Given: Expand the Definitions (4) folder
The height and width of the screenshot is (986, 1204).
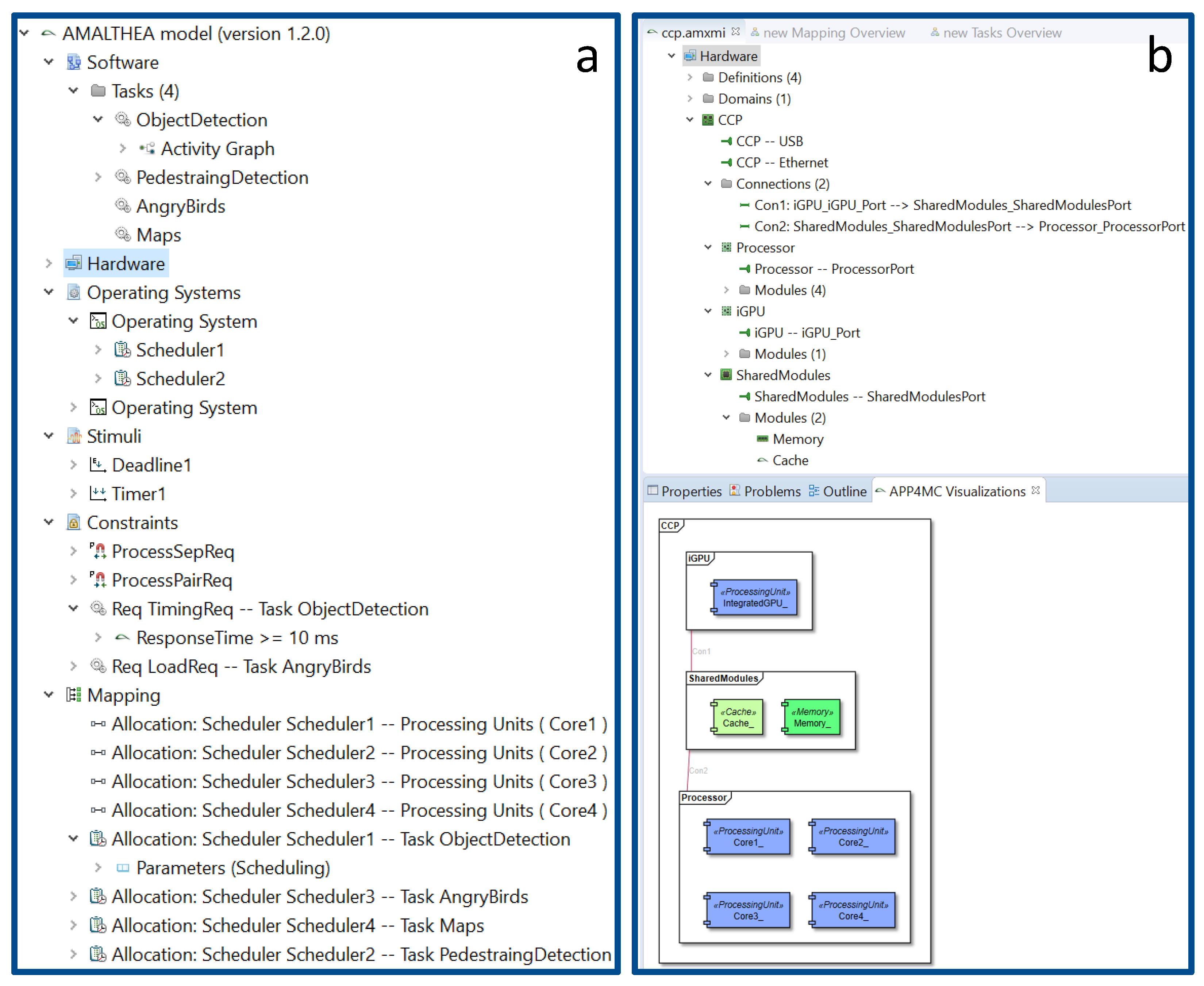Looking at the screenshot, I should [x=690, y=77].
